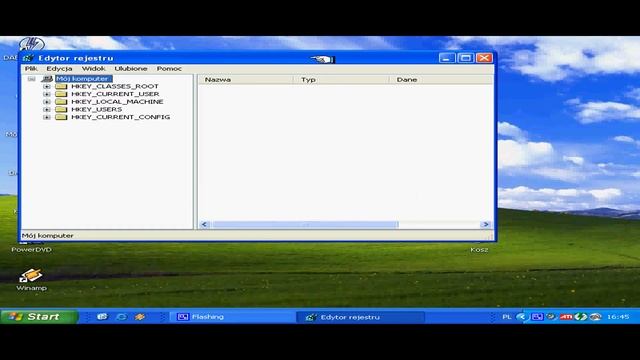Click the red ATI tray icon

(566, 317)
